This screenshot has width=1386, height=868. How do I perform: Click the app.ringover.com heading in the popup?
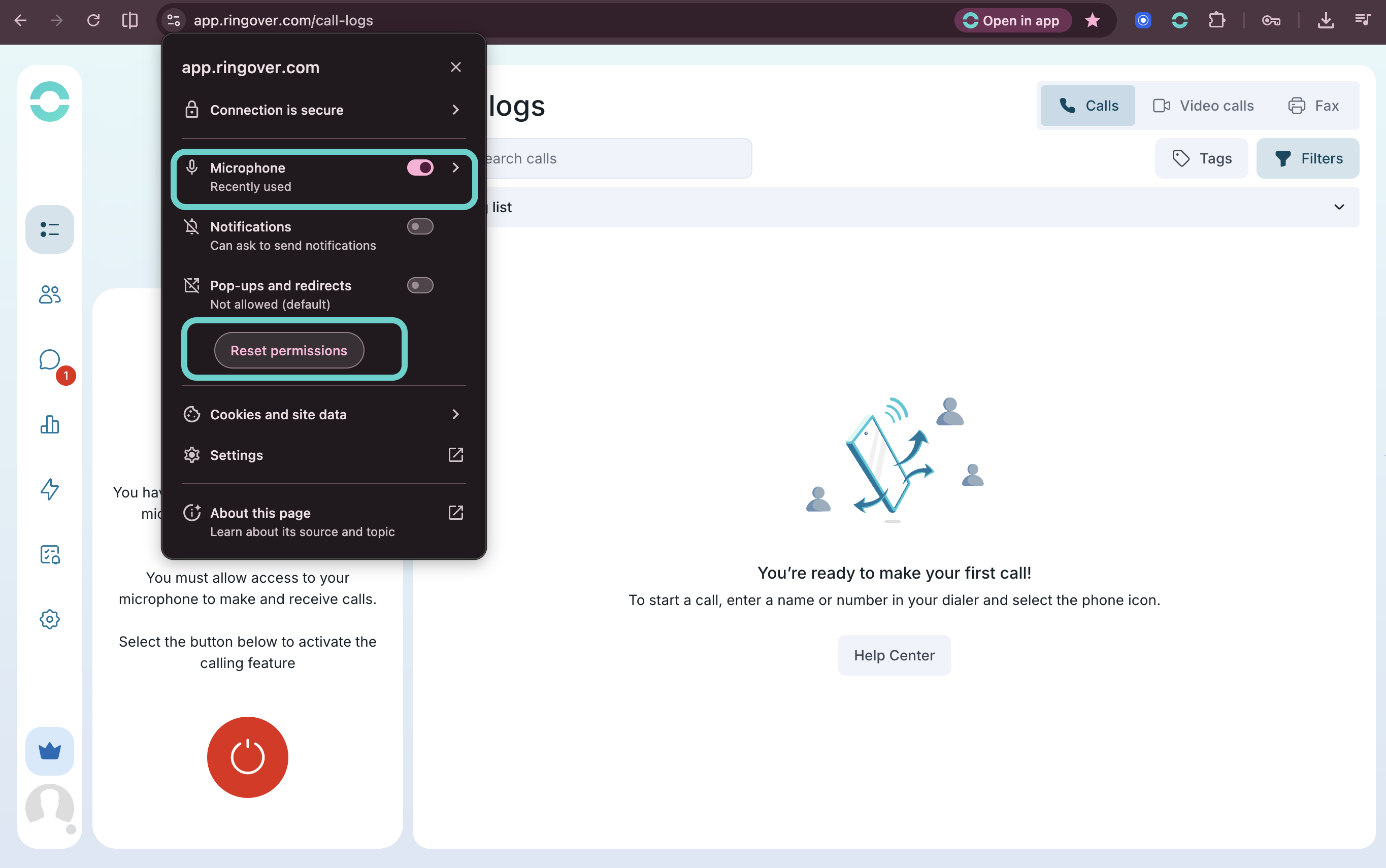(250, 67)
